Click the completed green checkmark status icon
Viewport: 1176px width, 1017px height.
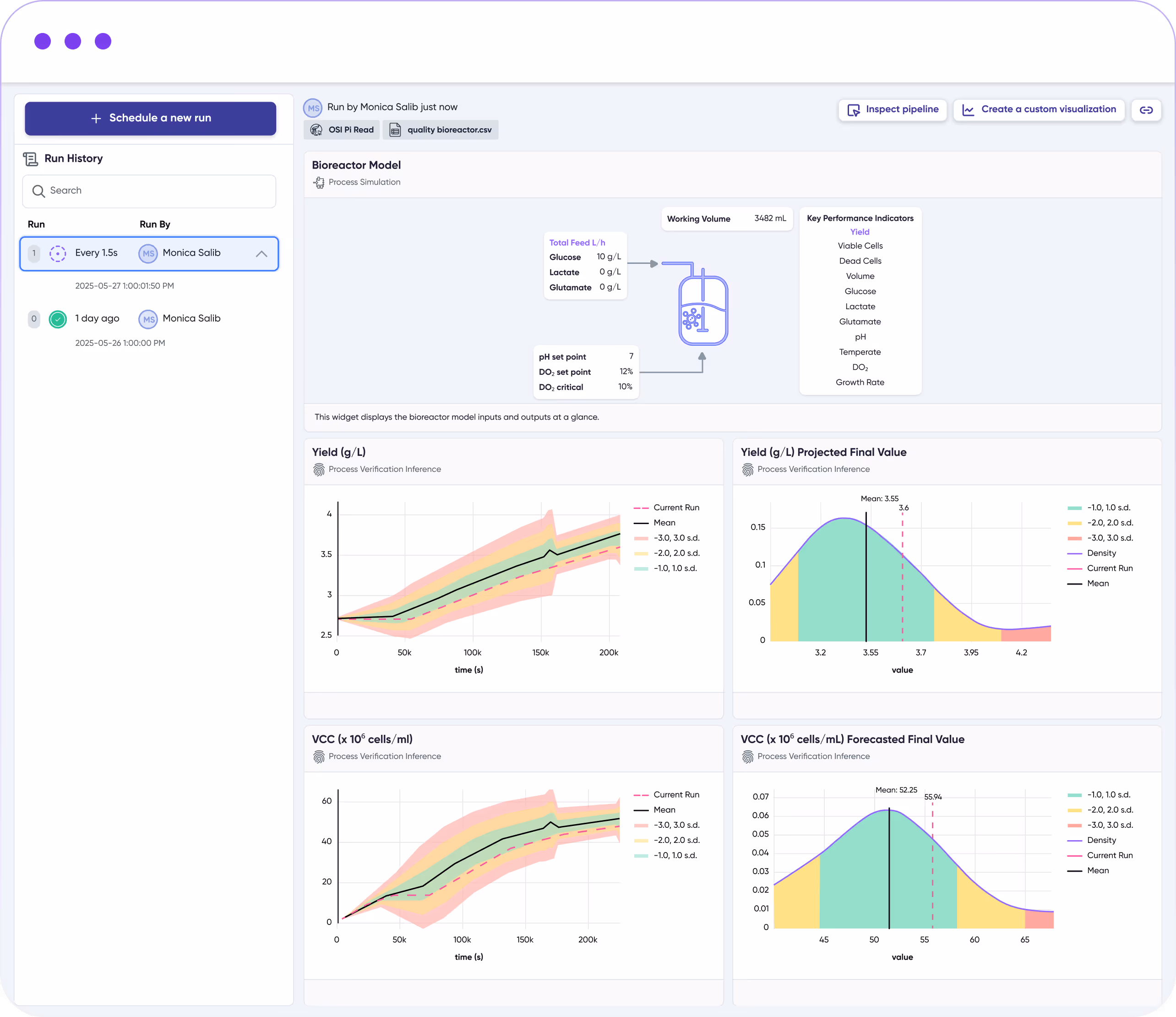click(x=58, y=319)
